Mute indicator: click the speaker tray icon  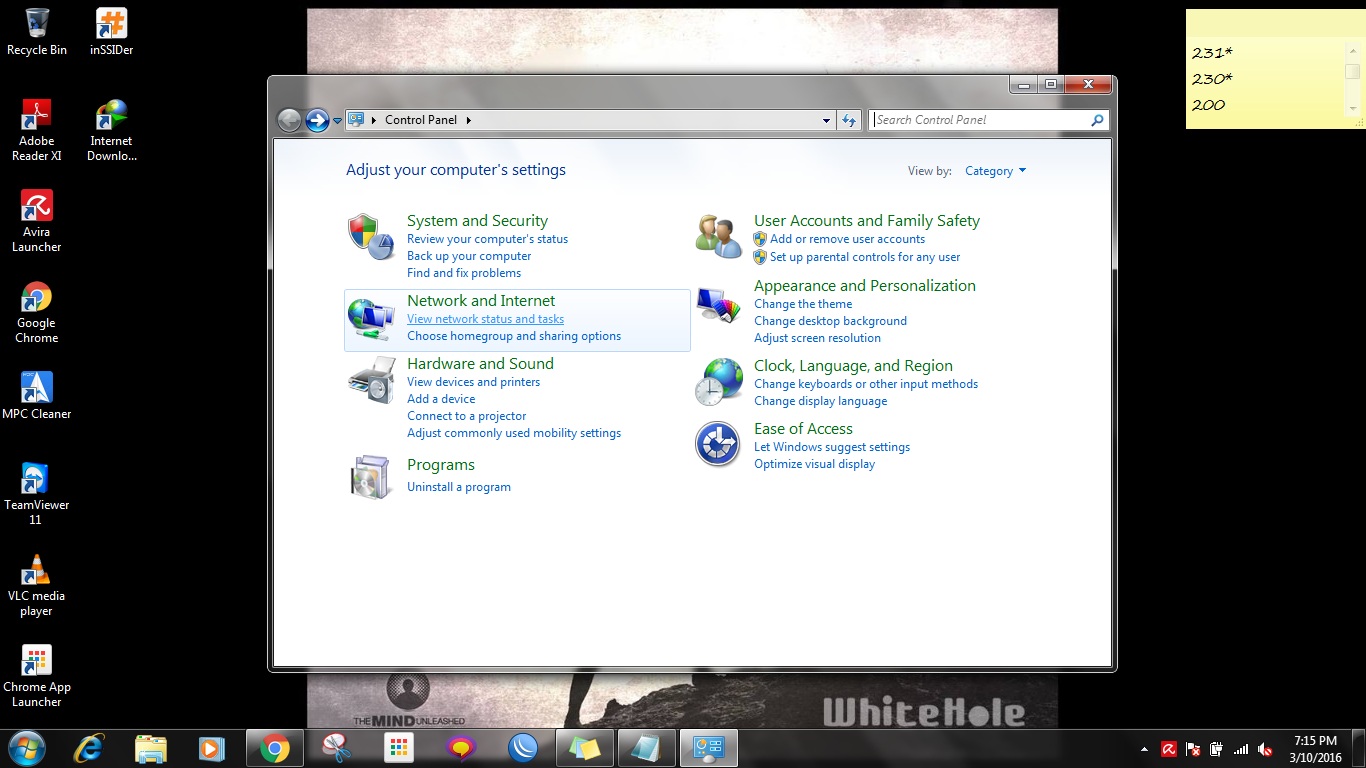click(1264, 748)
